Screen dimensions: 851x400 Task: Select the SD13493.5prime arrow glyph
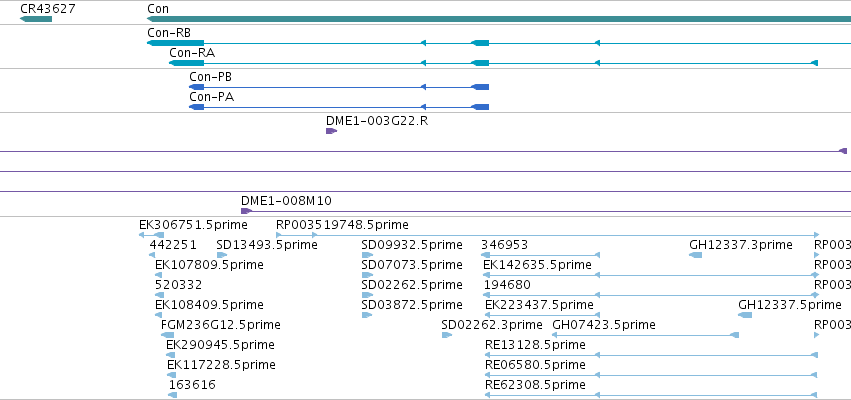tap(221, 255)
